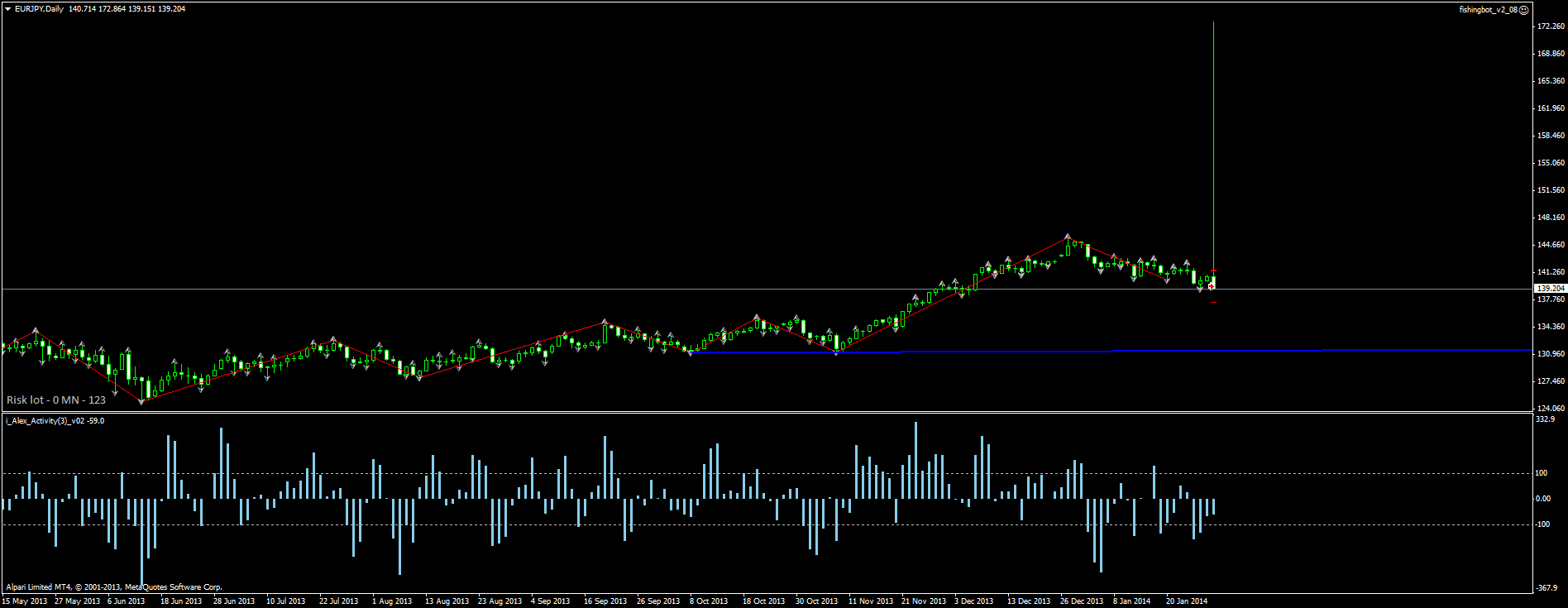The height and width of the screenshot is (608, 1568).
Task: Click the 124.060 price axis label
Action: coord(1551,409)
